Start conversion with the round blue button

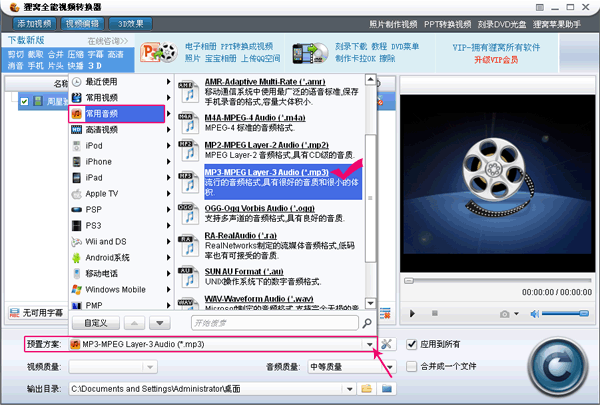point(558,367)
